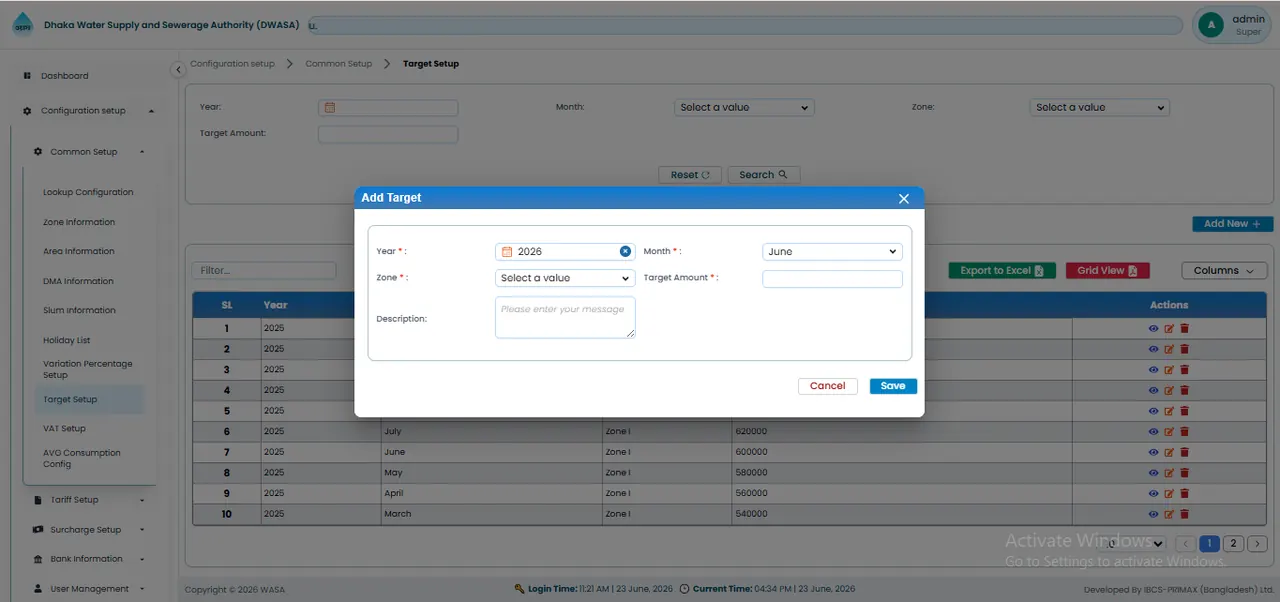Edit the June target in row 7
This screenshot has height=602, width=1280.
coord(1169,452)
